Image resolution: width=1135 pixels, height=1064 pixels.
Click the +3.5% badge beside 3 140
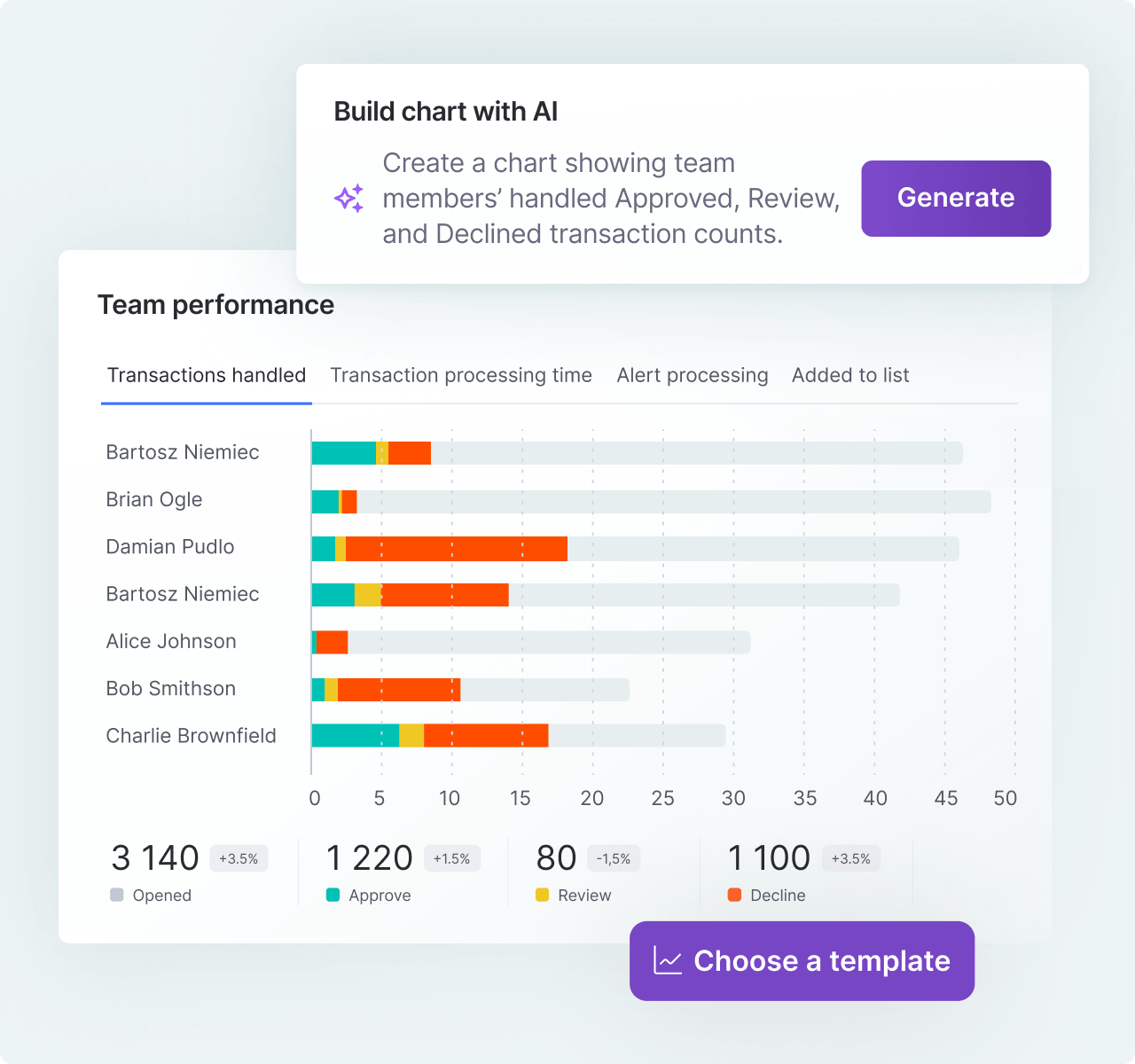coord(239,858)
